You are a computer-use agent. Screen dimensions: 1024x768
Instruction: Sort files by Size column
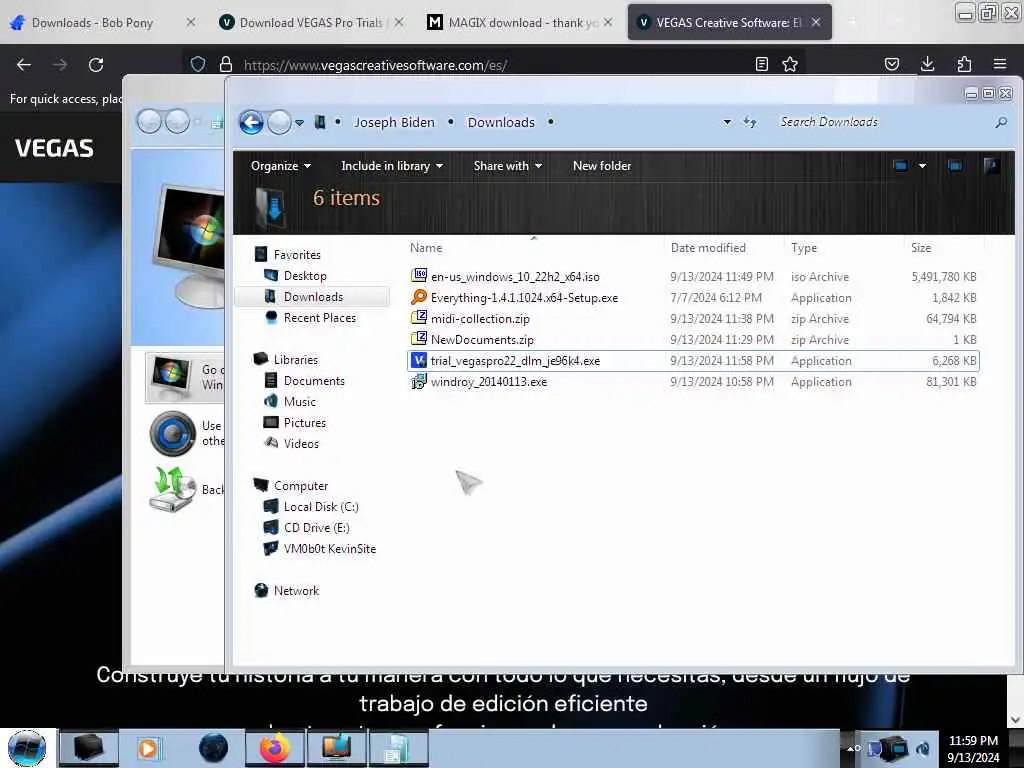point(921,248)
